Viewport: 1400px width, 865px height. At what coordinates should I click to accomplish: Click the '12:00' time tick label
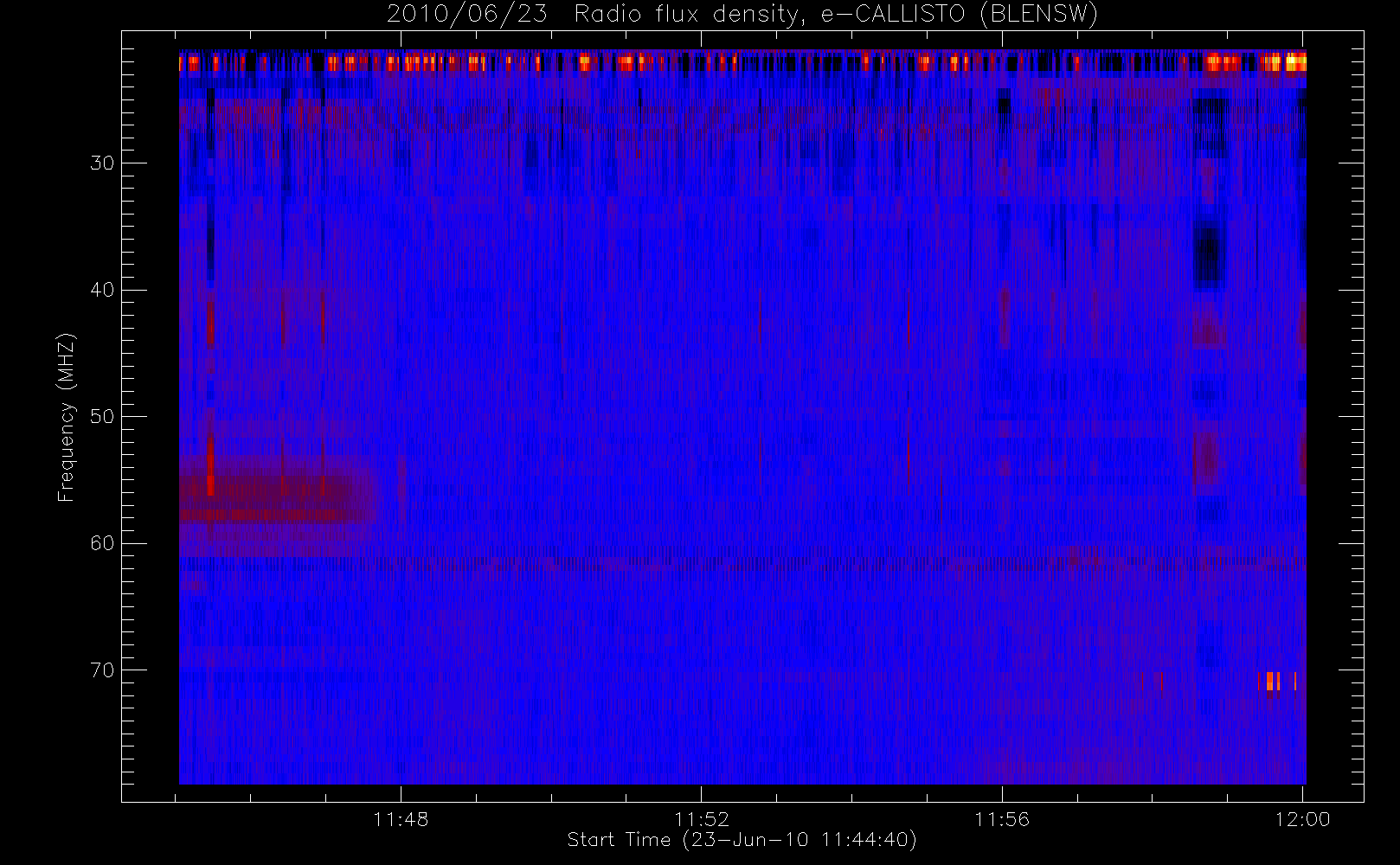coord(1302,819)
